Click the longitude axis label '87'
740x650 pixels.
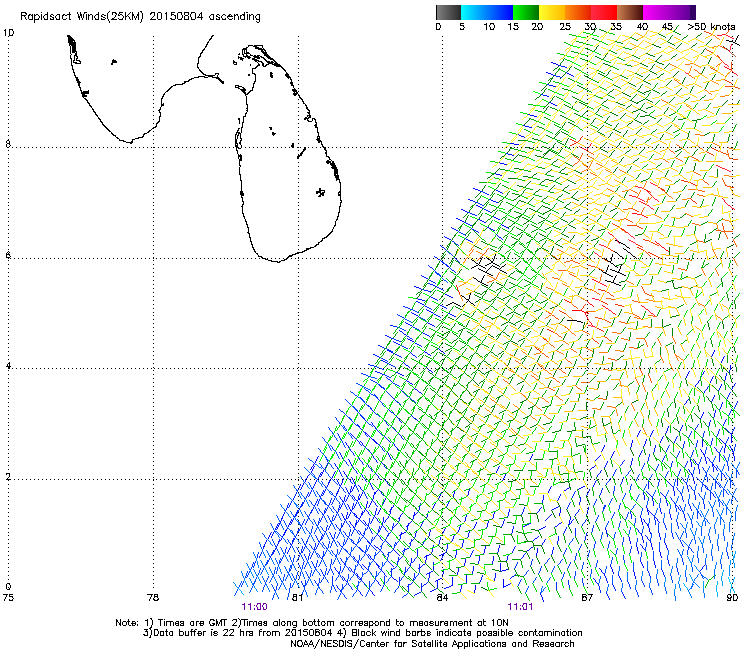pos(587,597)
